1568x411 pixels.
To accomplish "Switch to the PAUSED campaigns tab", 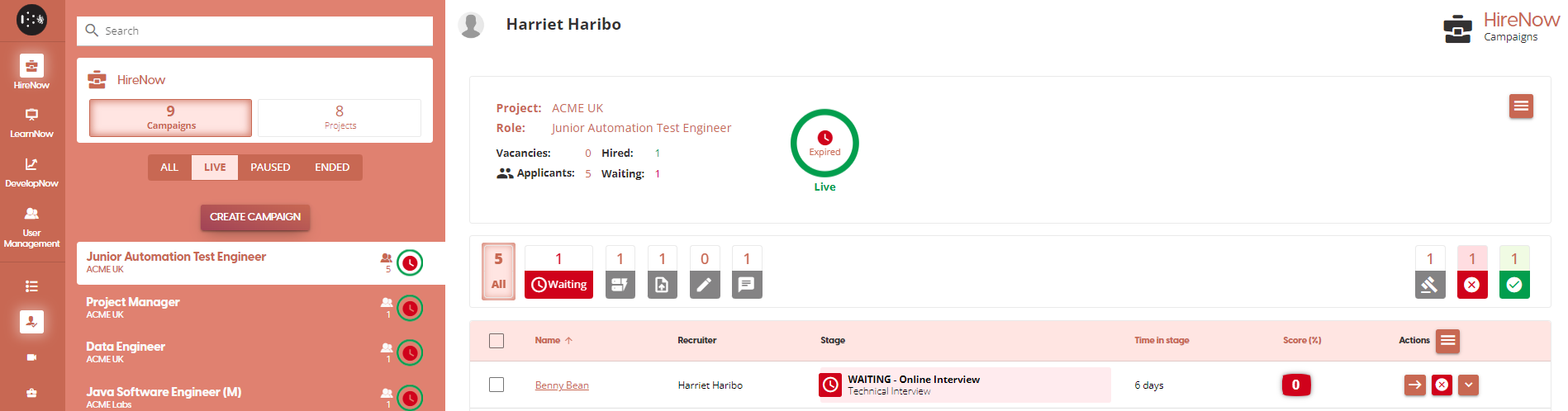I will 270,168.
